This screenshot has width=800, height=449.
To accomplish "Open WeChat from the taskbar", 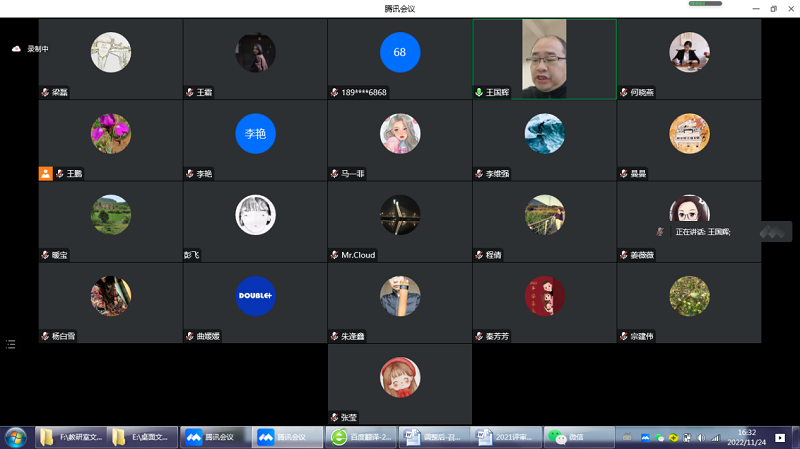I will [570, 437].
